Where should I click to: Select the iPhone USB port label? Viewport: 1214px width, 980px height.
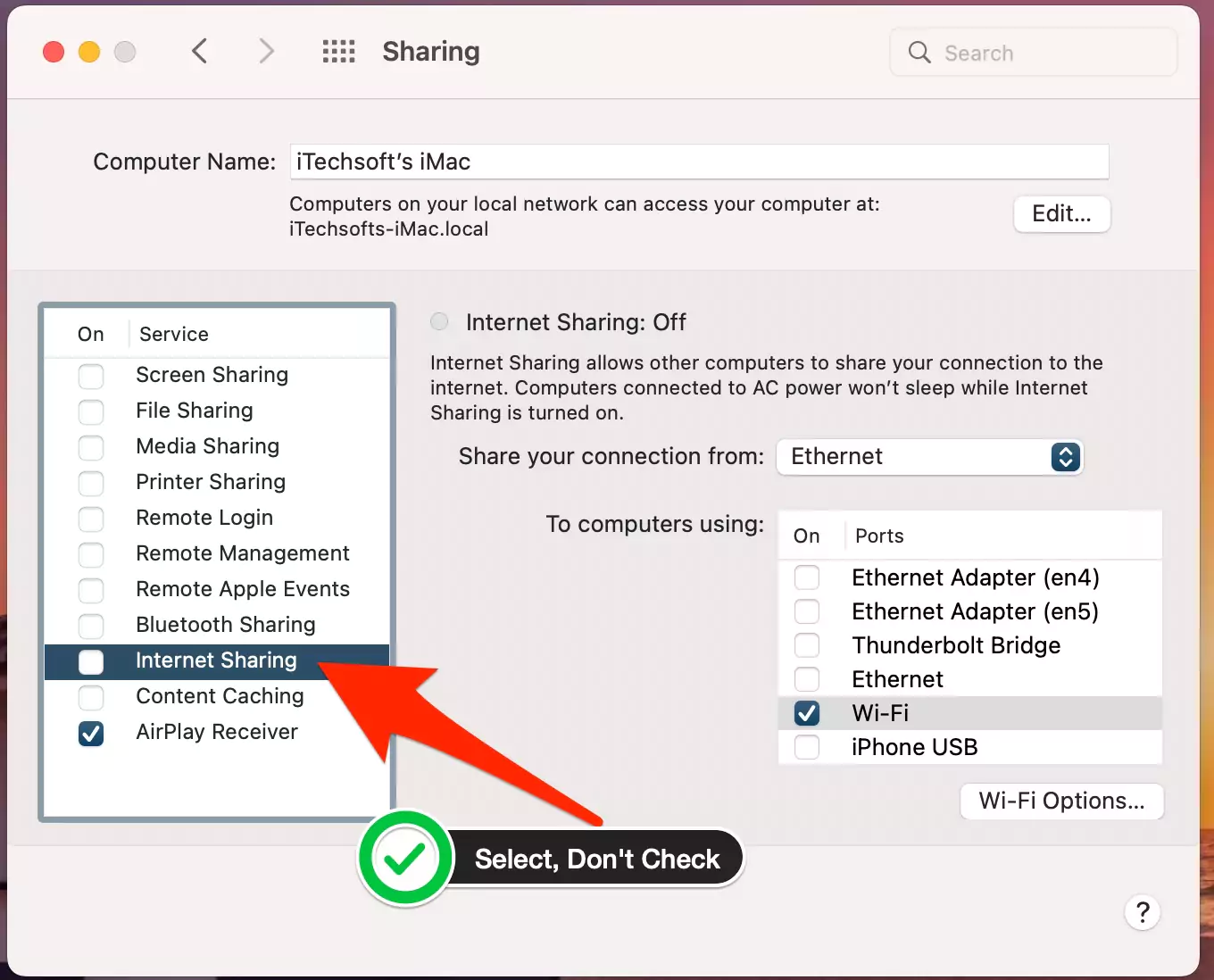914,747
